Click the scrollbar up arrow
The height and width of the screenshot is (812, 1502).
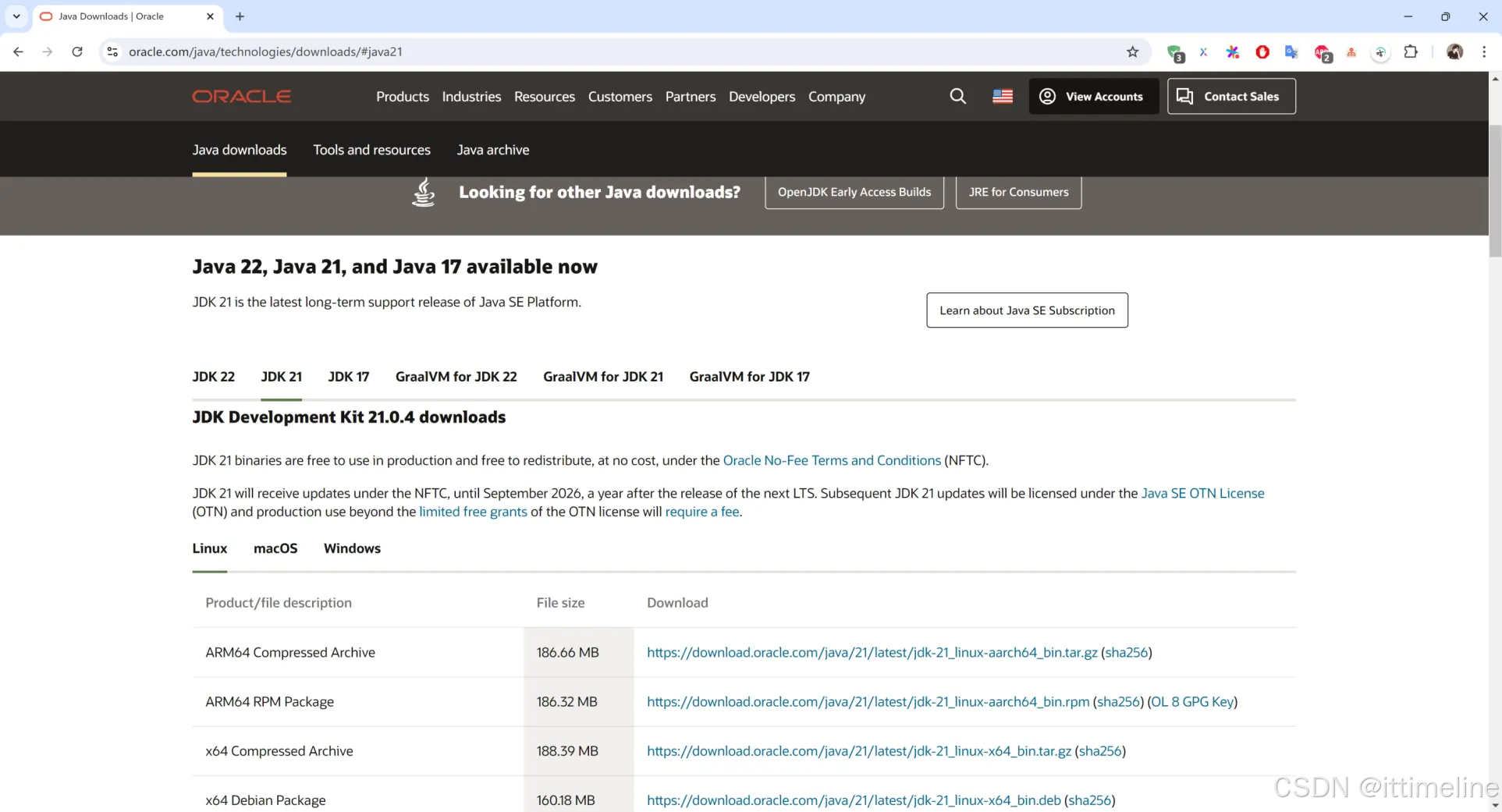(1495, 78)
